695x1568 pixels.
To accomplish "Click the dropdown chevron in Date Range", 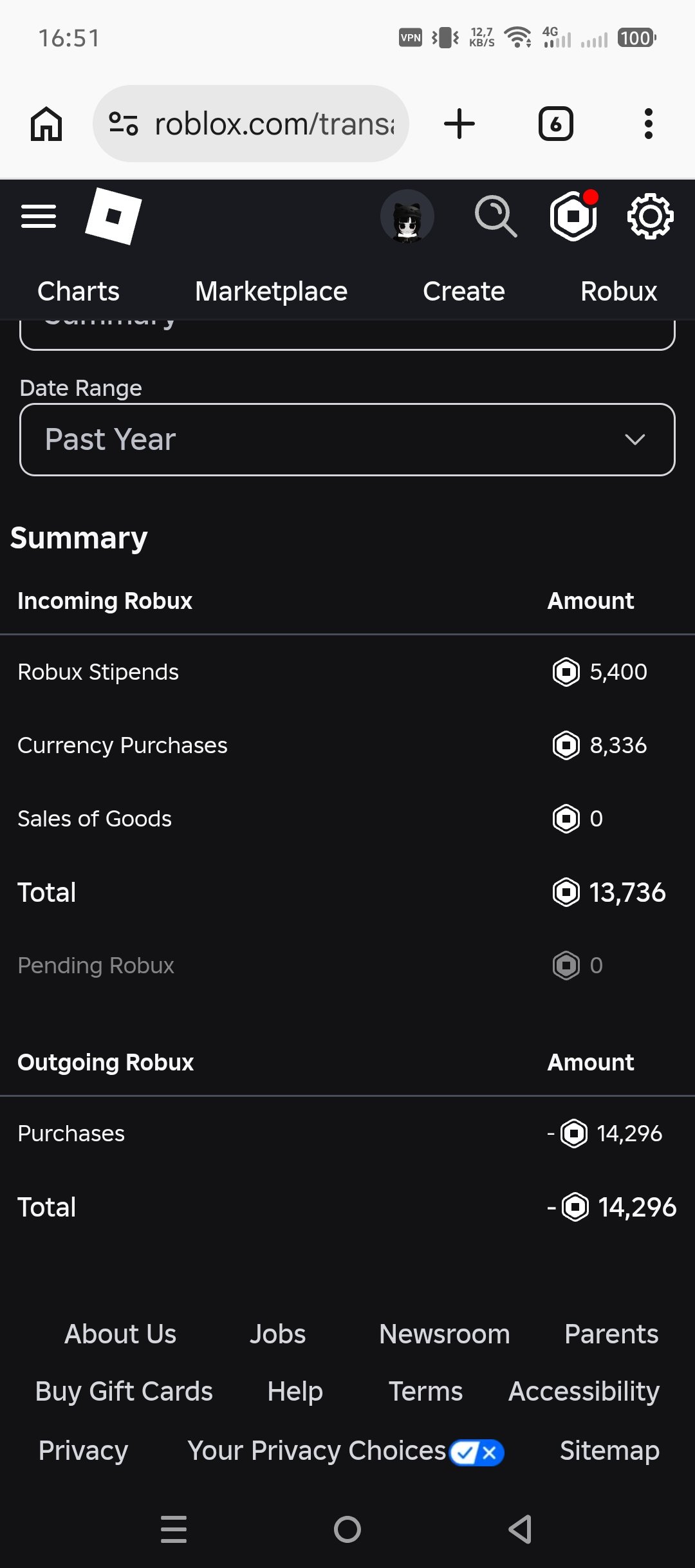I will tap(635, 440).
